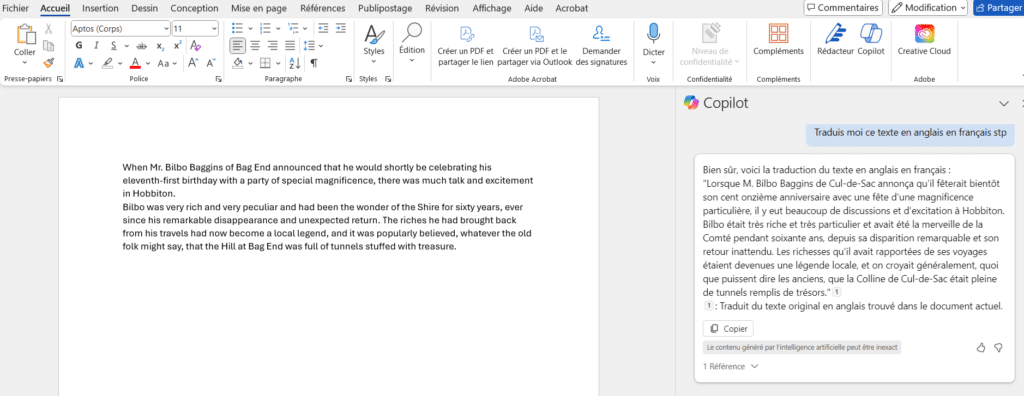1024x396 pixels.
Task: Apply text highlight color
Action: click(108, 63)
